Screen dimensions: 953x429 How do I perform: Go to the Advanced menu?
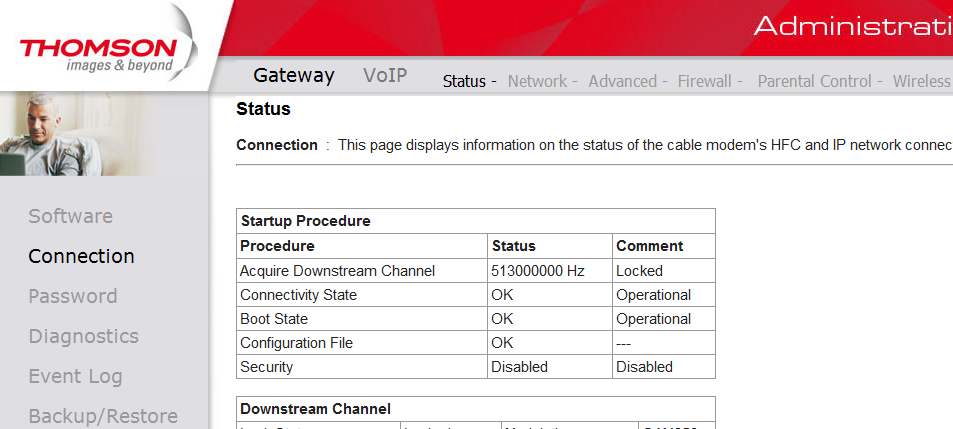pos(622,82)
